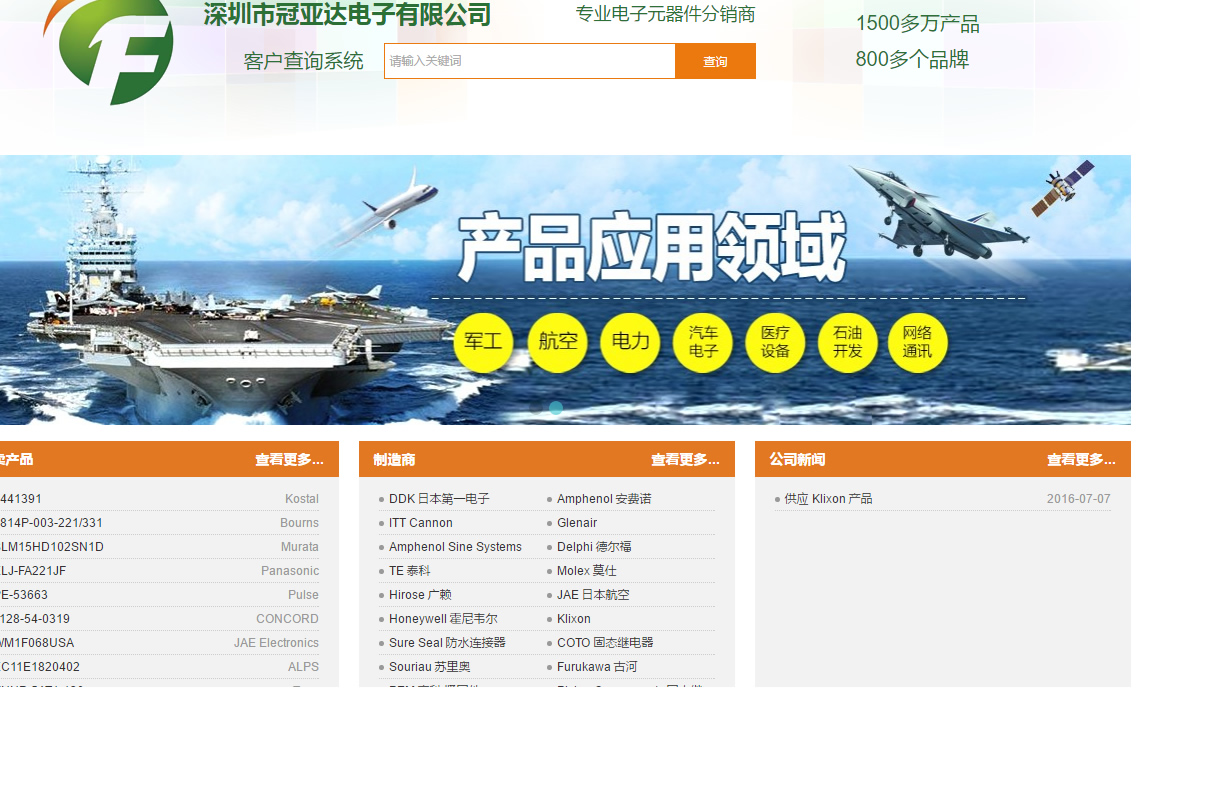This screenshot has width=1231, height=788.
Task: Open 查看更多 in the 公司新闻 panel
Action: [x=1080, y=459]
